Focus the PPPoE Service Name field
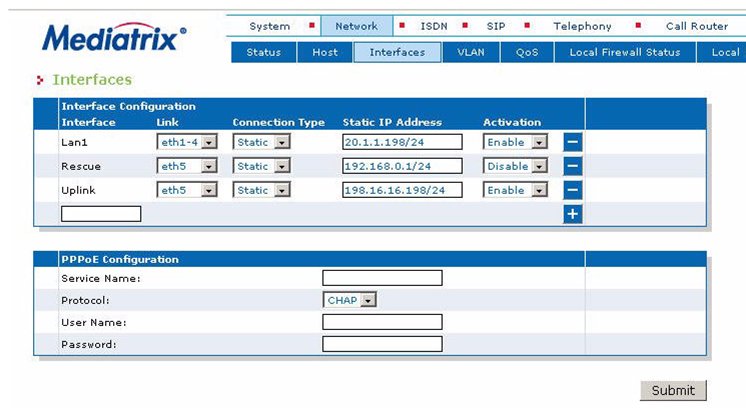The image size is (746, 408). [382, 278]
